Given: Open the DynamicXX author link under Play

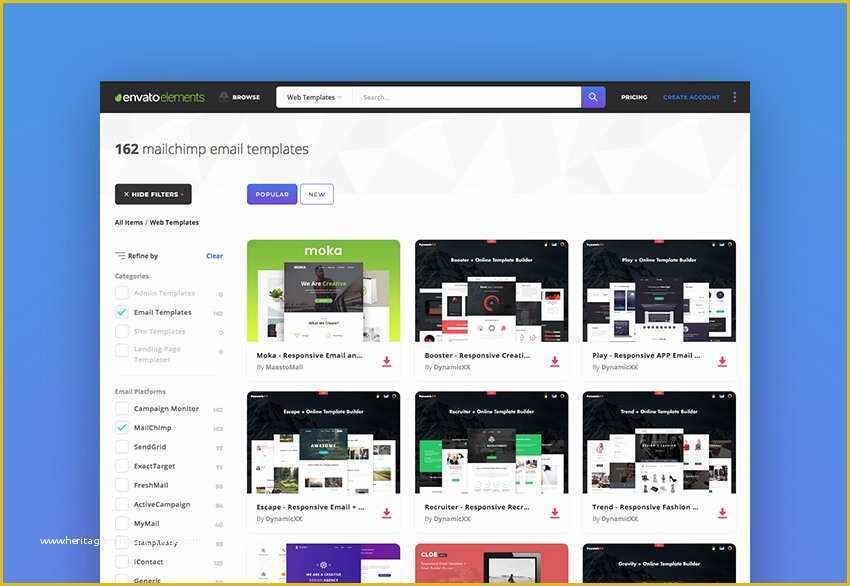Looking at the screenshot, I should [620, 367].
